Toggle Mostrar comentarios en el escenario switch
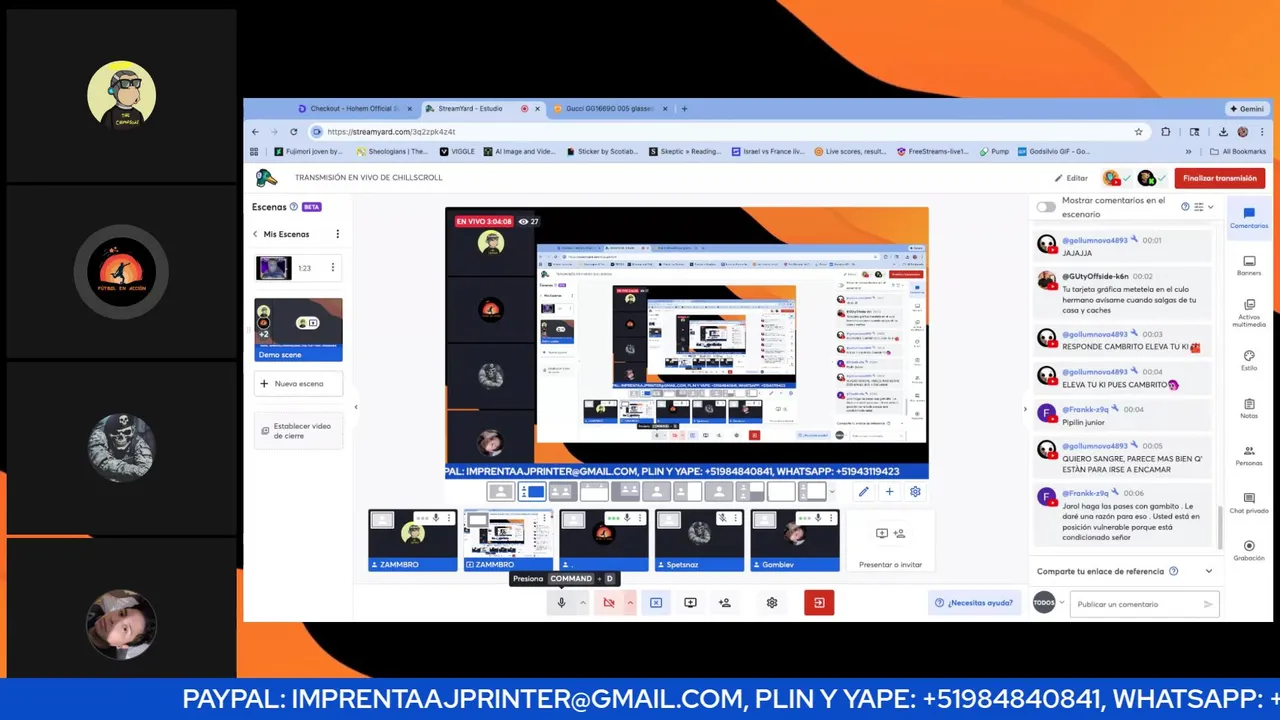1280x720 pixels. point(1046,207)
